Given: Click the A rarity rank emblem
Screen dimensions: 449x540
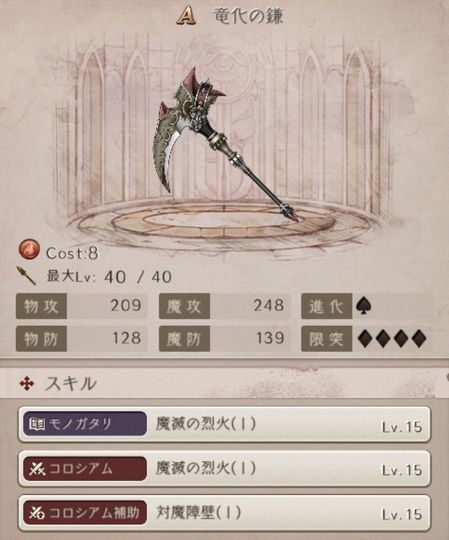Looking at the screenshot, I should [186, 16].
